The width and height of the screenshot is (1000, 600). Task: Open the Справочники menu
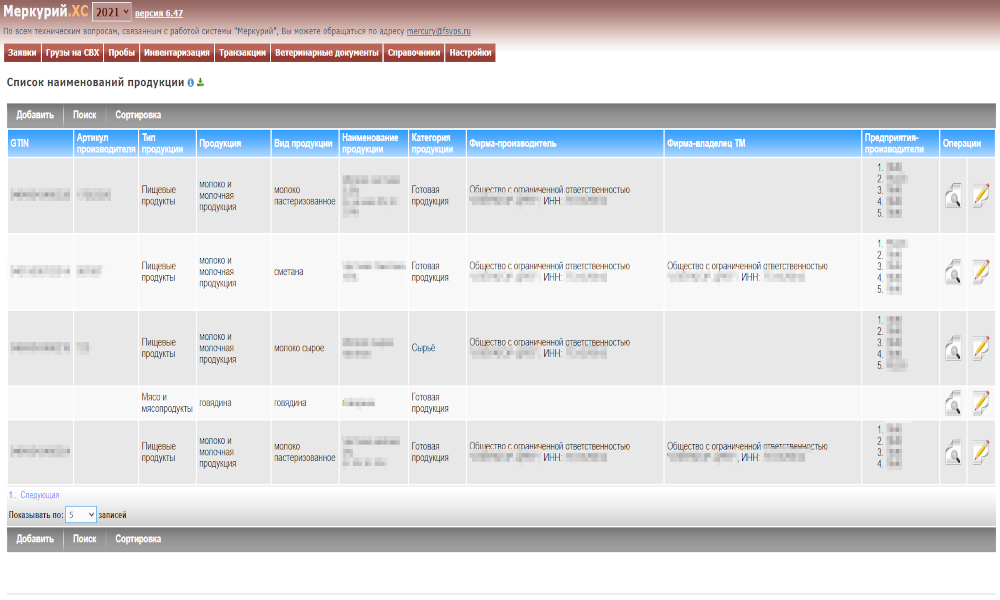tap(414, 53)
